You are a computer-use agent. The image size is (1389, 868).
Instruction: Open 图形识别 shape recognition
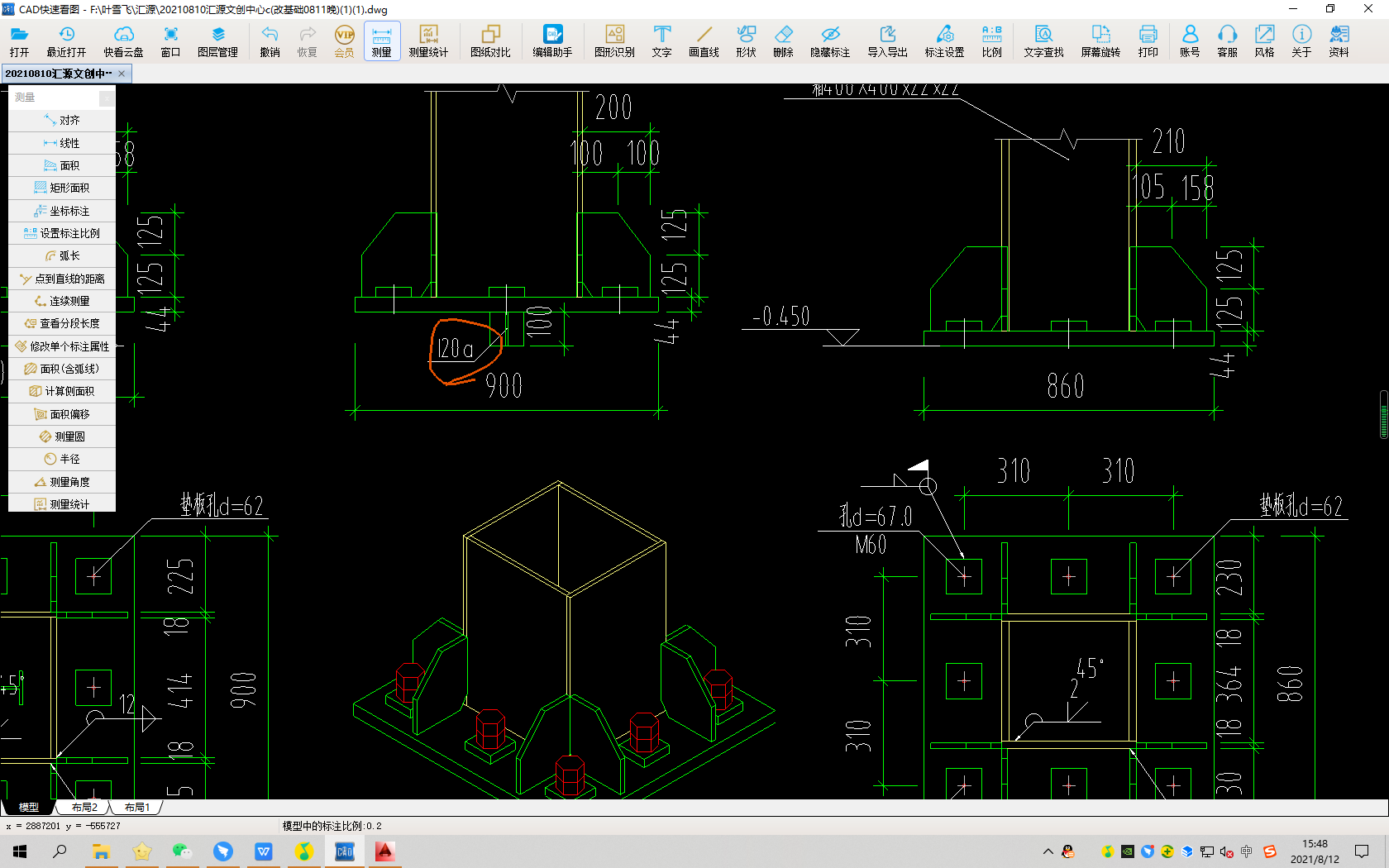pos(614,41)
